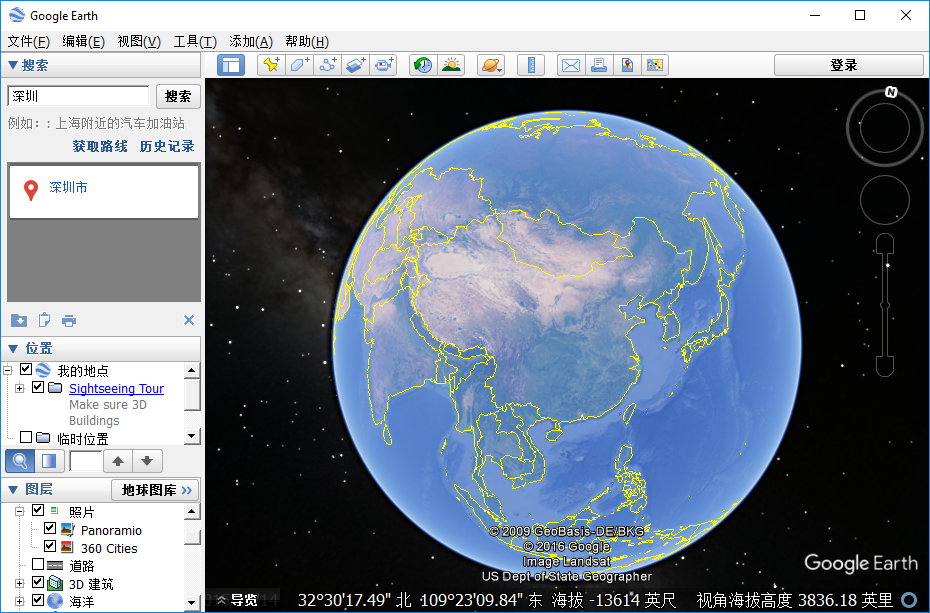Image resolution: width=930 pixels, height=613 pixels.
Task: Expand the 3D 建筑 layer node
Action: pyautogui.click(x=20, y=583)
